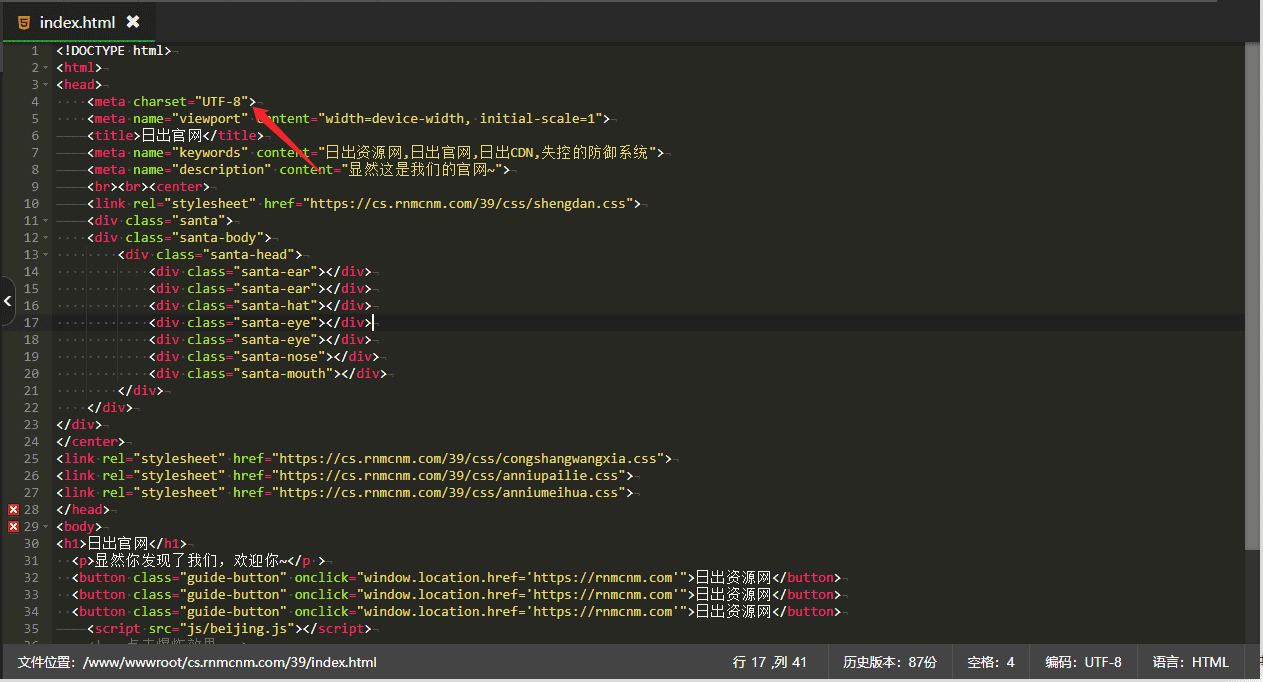Click the viewport meta tag line
Screen dimensions: 1263x682
click(x=348, y=119)
